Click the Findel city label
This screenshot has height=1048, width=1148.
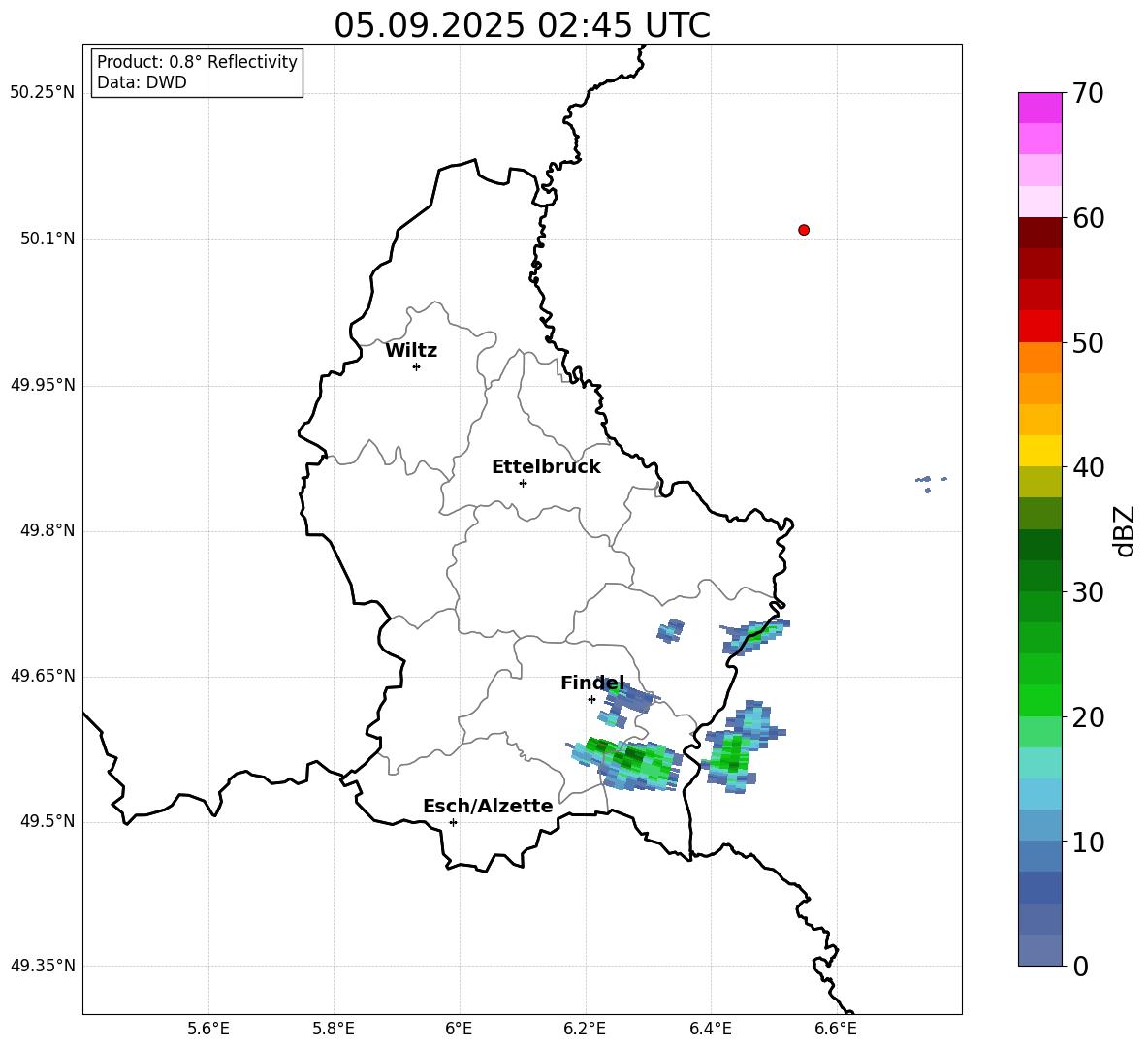[x=592, y=683]
